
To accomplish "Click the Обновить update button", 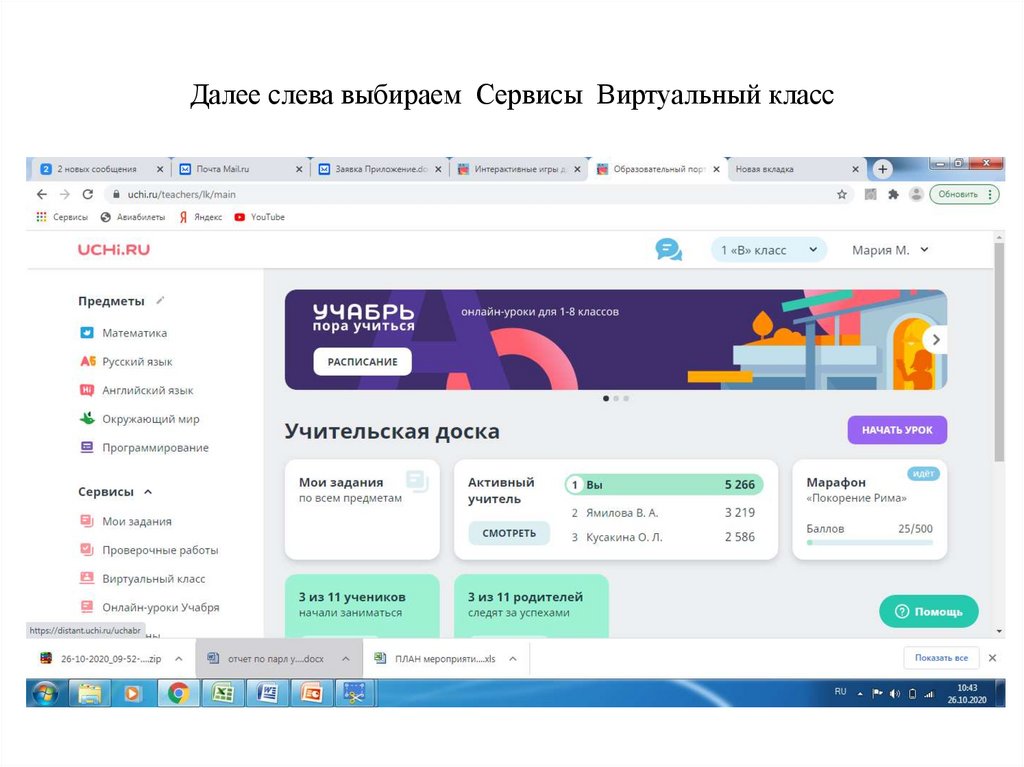I will (964, 194).
